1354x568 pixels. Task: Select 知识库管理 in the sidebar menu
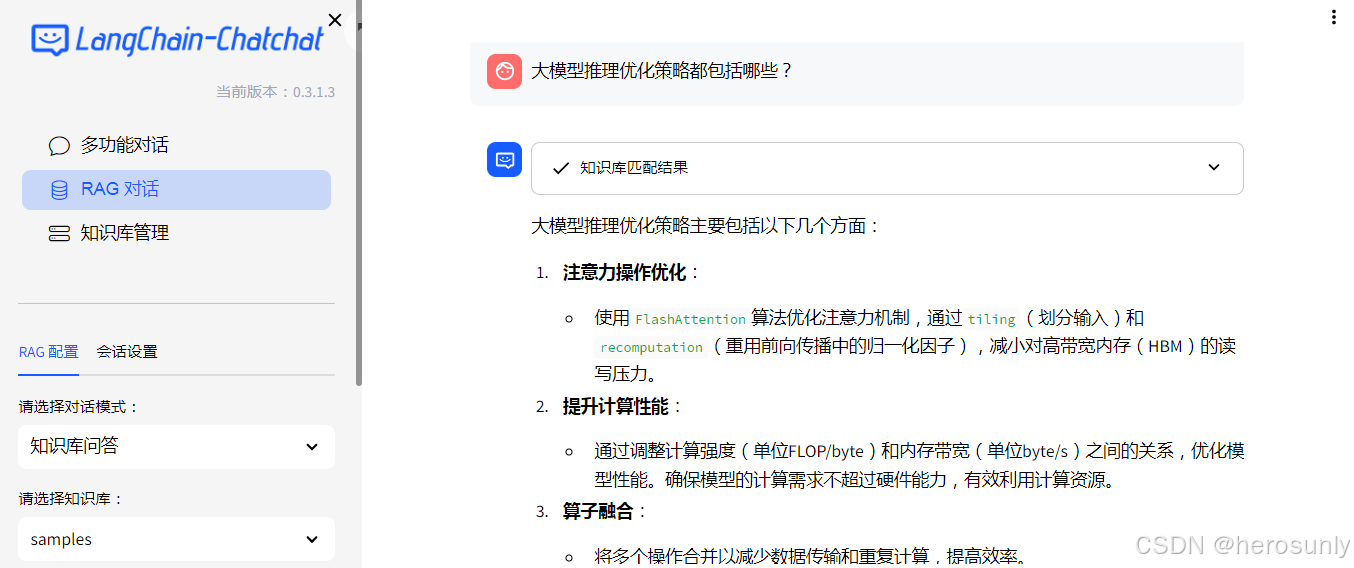125,233
